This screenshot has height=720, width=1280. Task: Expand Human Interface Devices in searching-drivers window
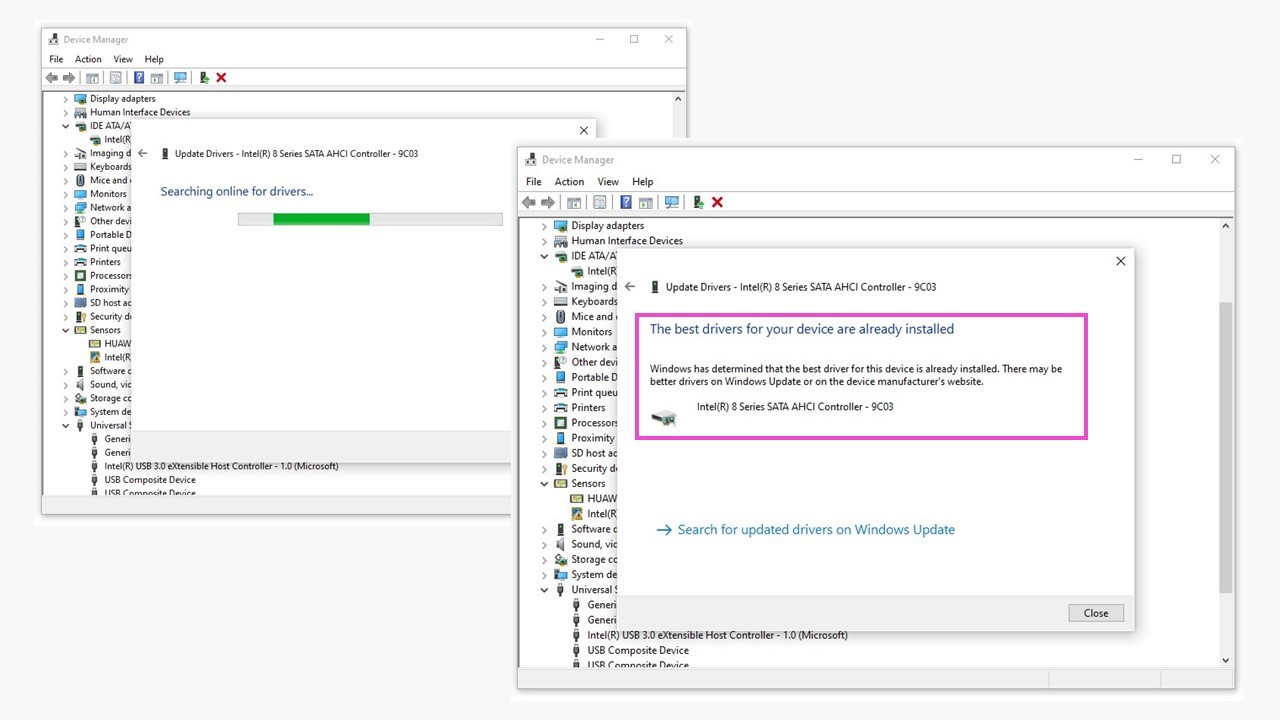pyautogui.click(x=66, y=112)
